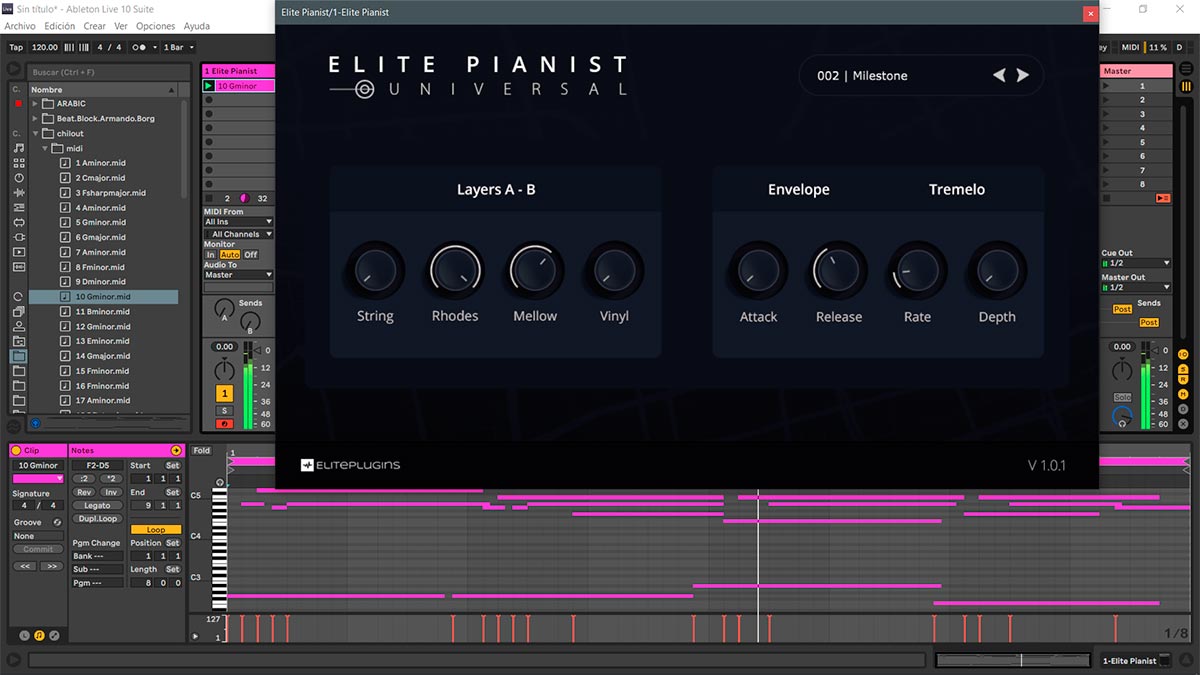The height and width of the screenshot is (675, 1200).
Task: Open the Audio Effects browser category icon
Action: pos(18,193)
